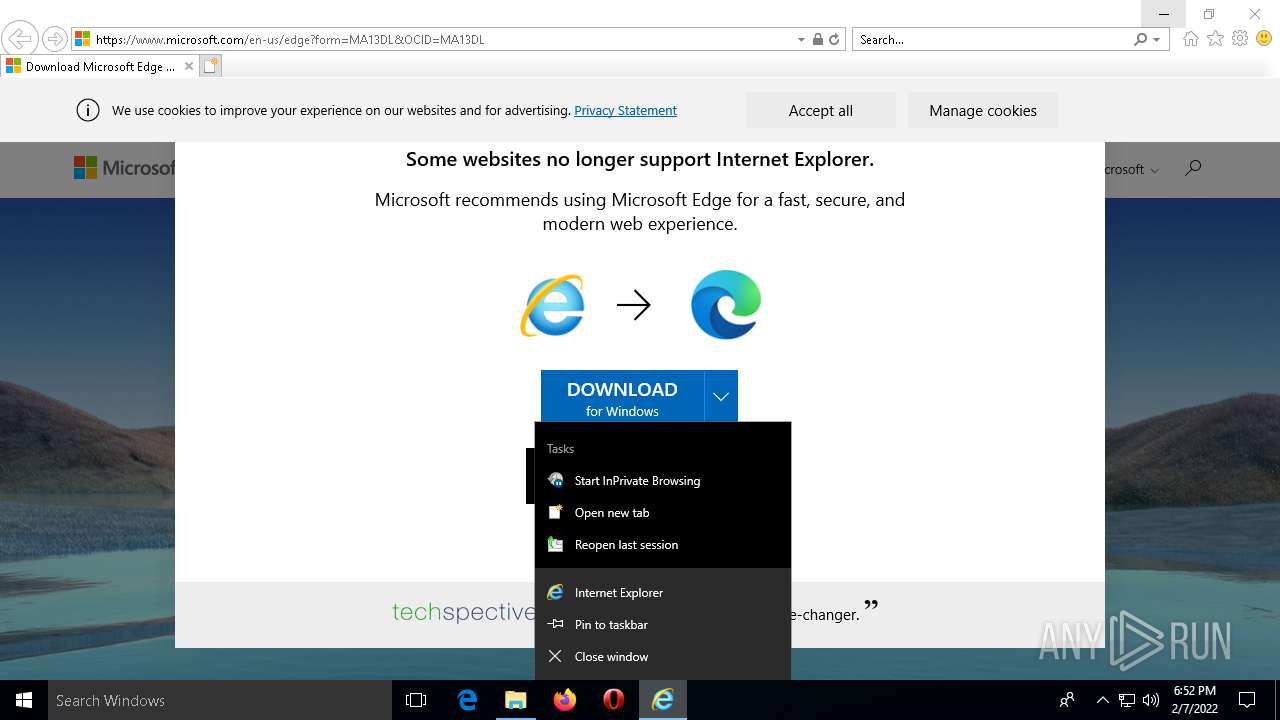Click the Refresh icon in address bar

834,40
